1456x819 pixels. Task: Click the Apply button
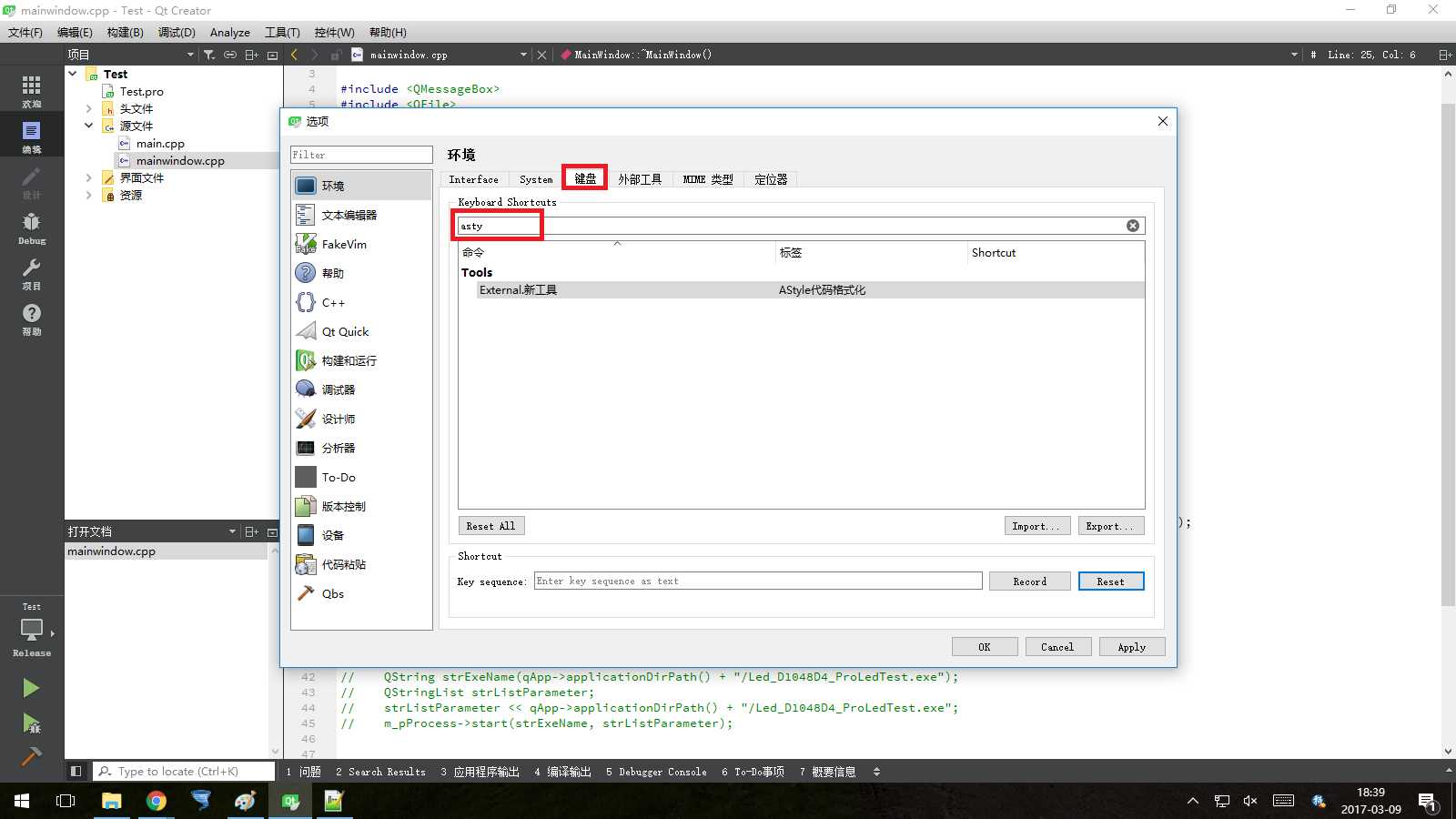pyautogui.click(x=1132, y=647)
